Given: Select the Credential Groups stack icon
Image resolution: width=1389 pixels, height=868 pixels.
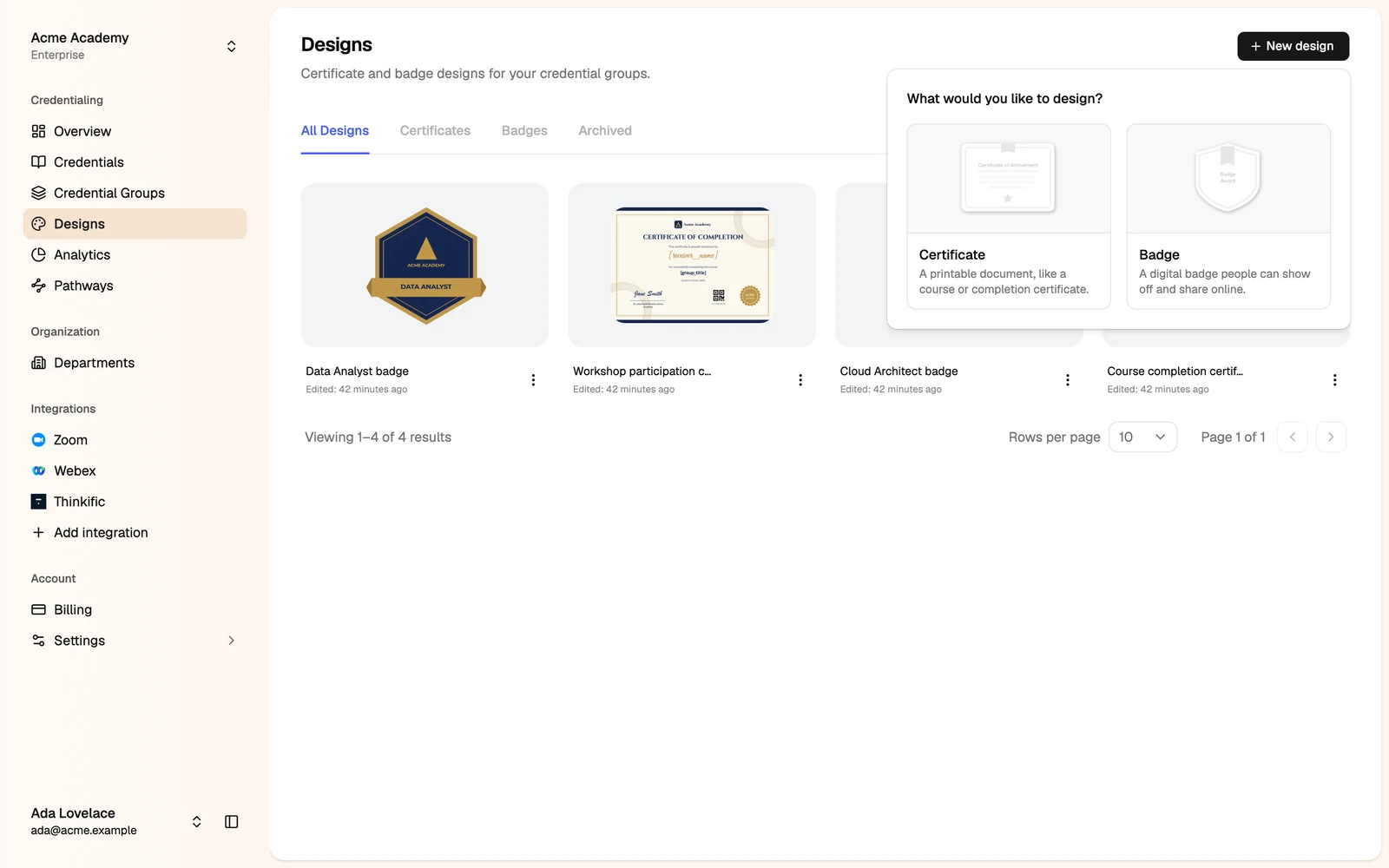Looking at the screenshot, I should [x=38, y=193].
